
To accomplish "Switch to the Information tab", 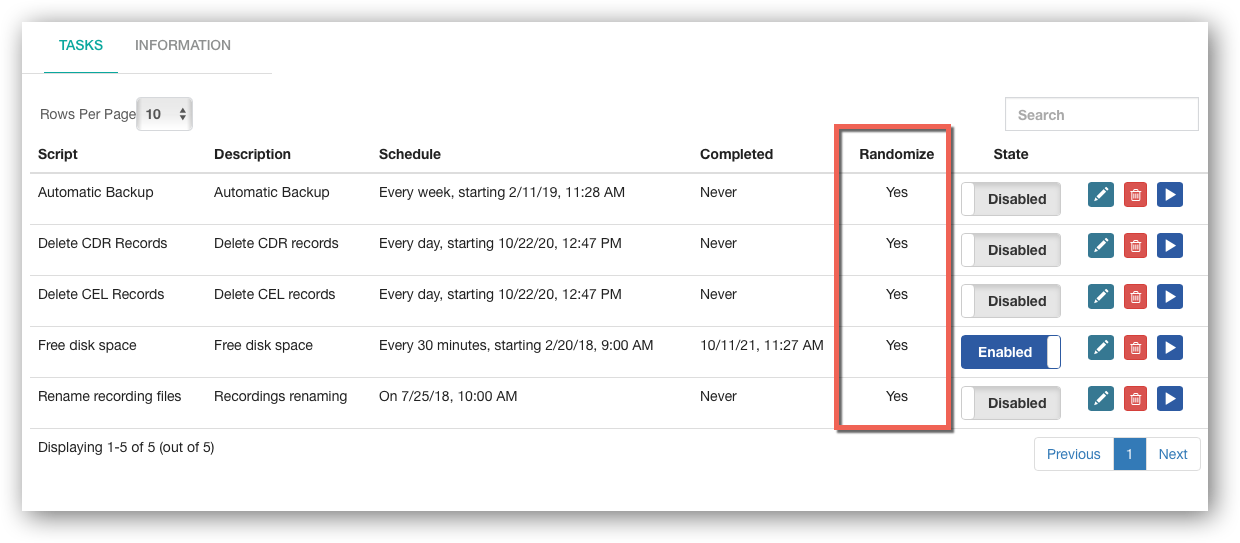I will 183,45.
